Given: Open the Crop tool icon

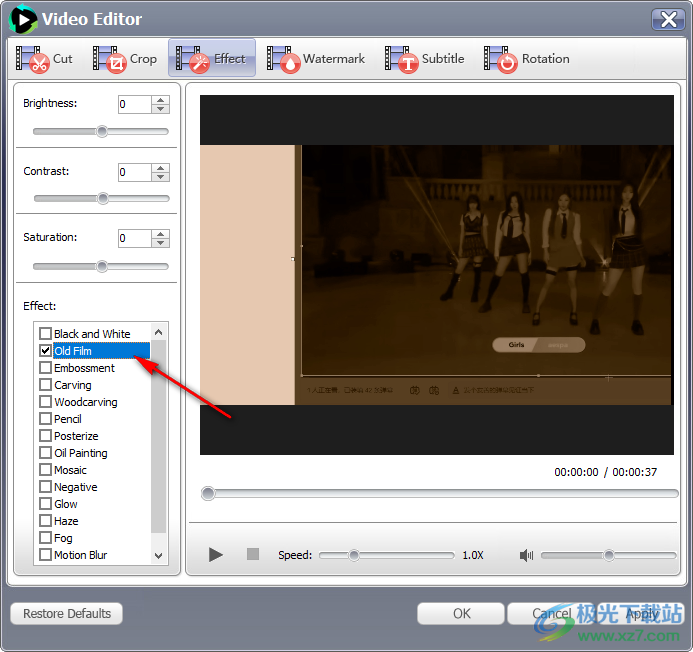Looking at the screenshot, I should click(x=110, y=60).
